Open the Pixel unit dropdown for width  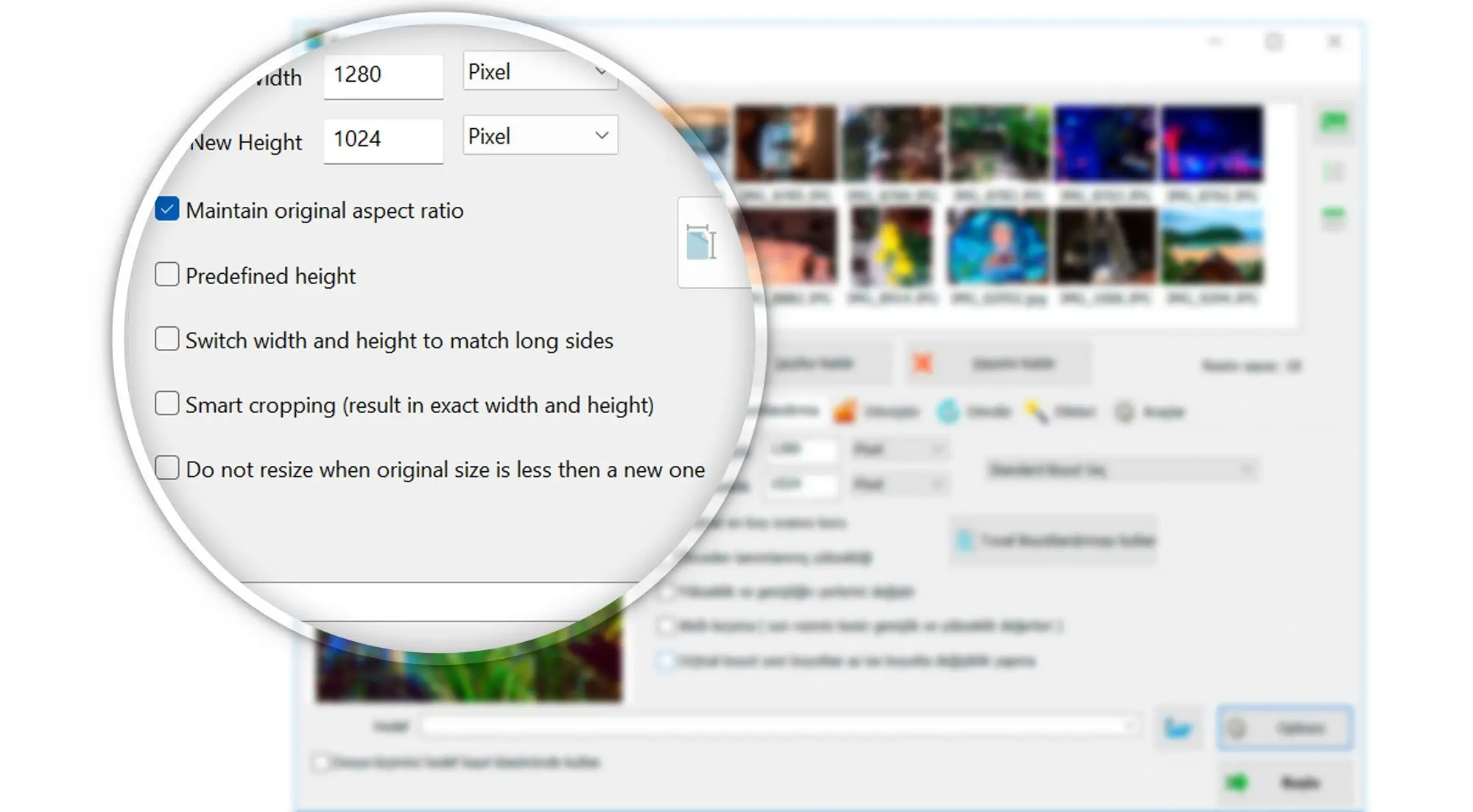coord(540,71)
